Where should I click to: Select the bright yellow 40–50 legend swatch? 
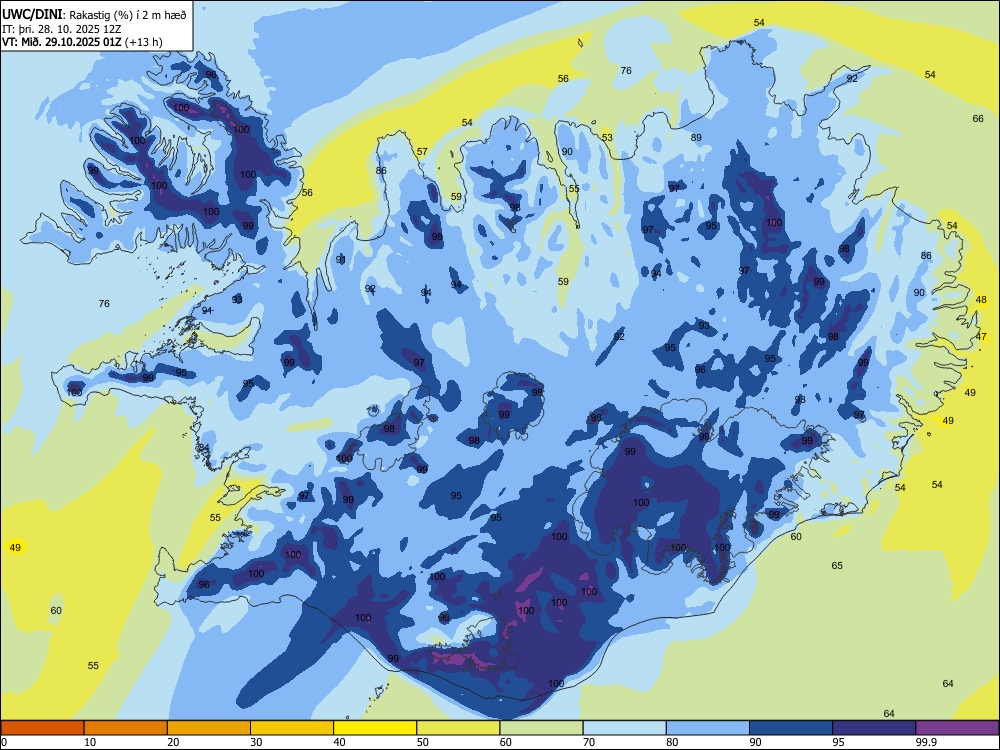click(x=375, y=728)
